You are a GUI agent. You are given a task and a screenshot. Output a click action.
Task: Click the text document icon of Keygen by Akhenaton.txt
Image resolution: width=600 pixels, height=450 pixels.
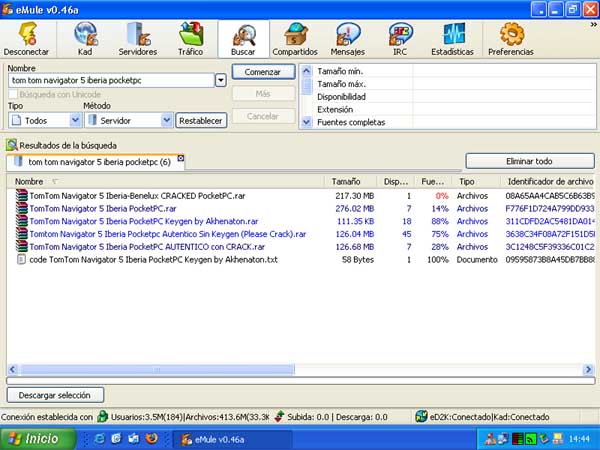point(22,259)
